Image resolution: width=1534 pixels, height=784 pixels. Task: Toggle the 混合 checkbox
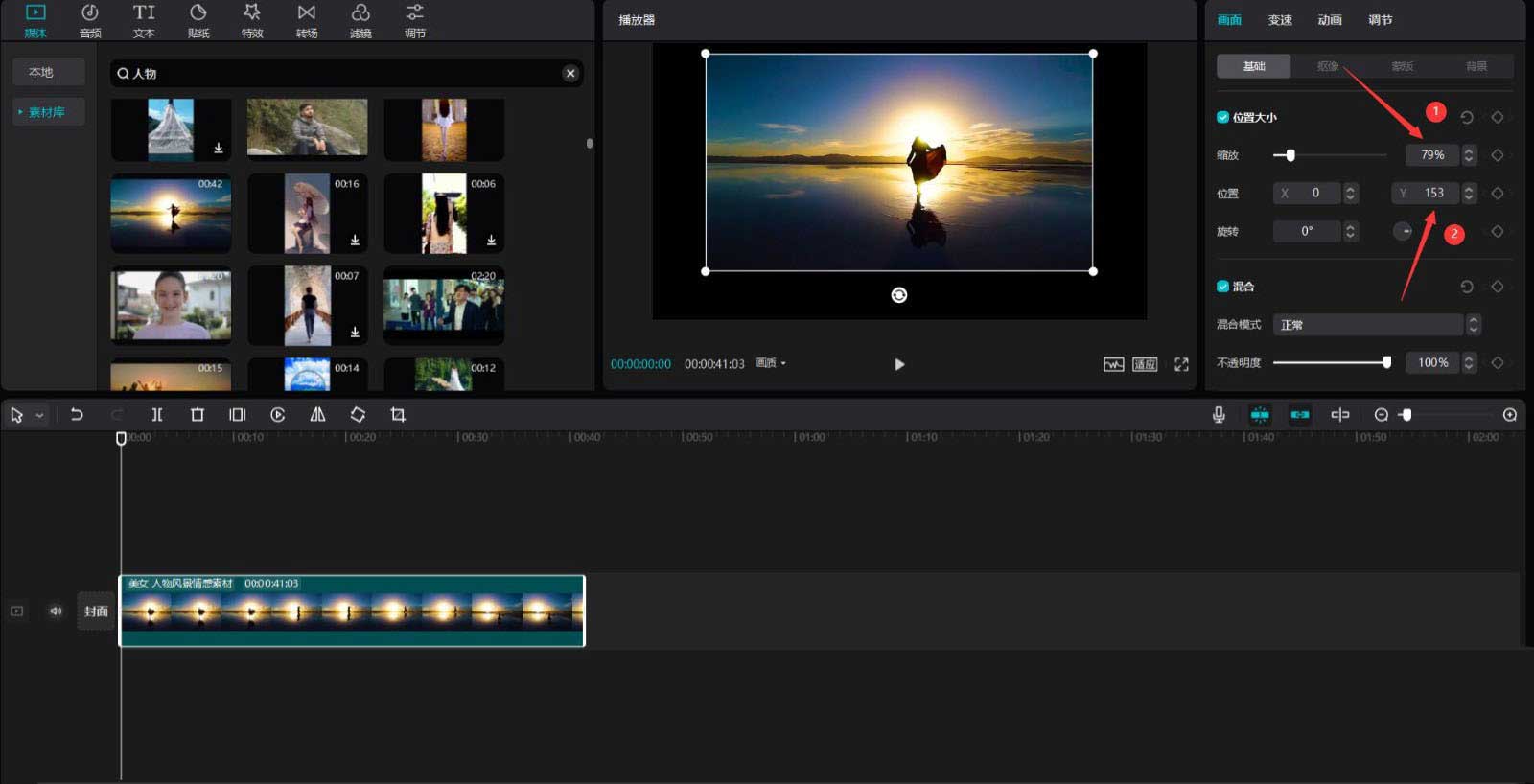(x=1222, y=287)
